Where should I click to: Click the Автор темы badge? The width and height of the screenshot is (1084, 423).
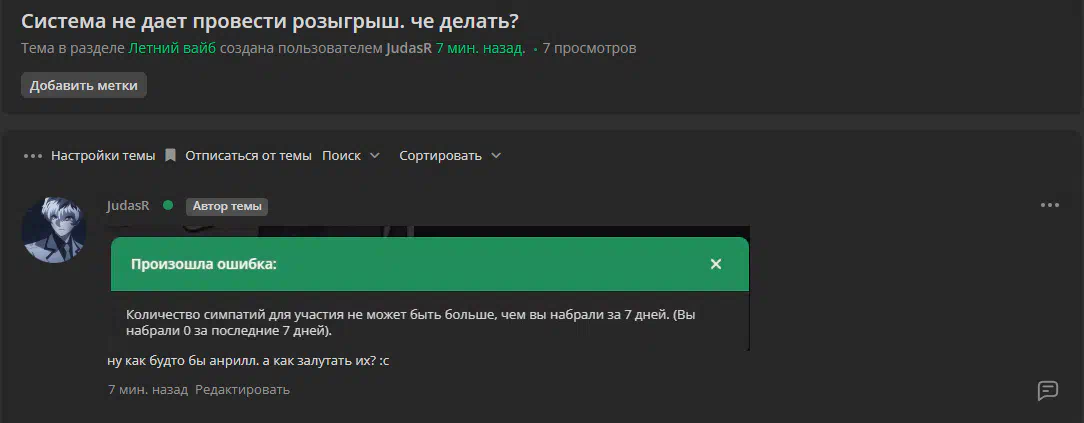coord(227,206)
